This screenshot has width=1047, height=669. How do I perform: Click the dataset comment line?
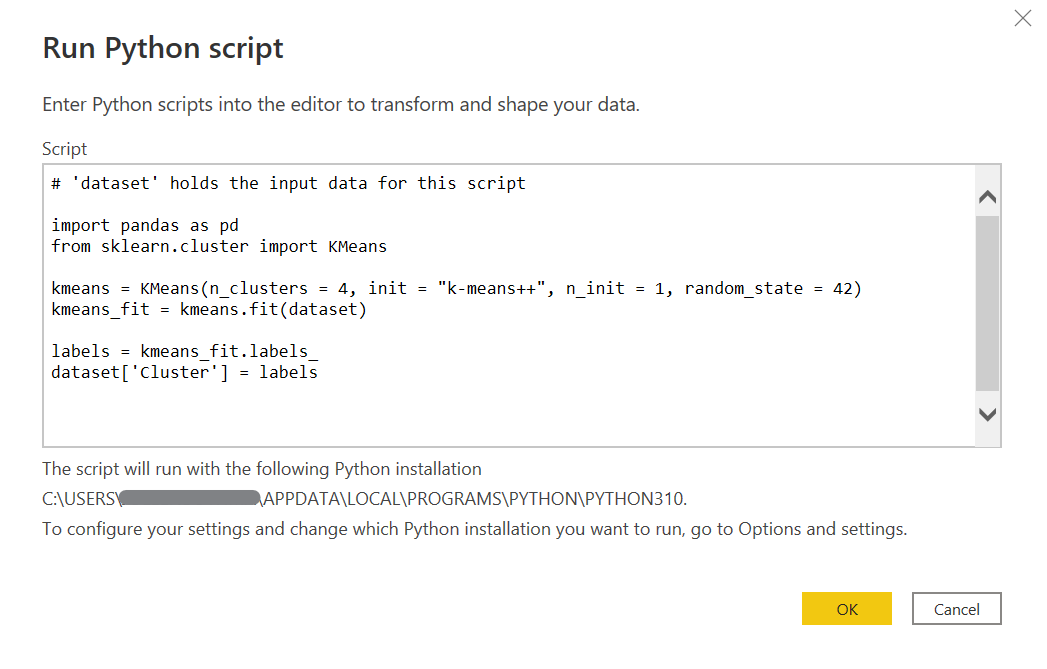(287, 182)
